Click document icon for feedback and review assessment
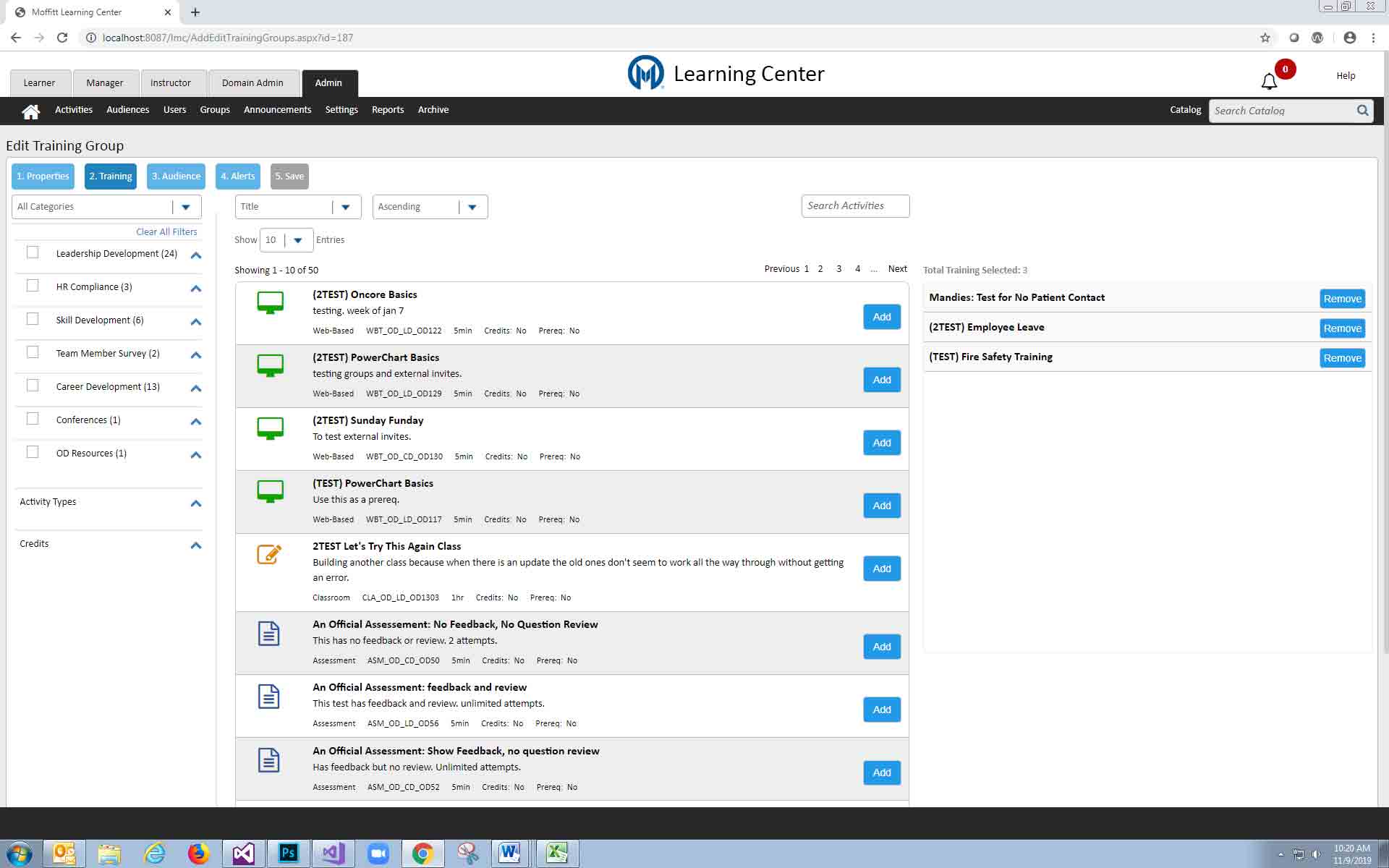The height and width of the screenshot is (868, 1389). pyautogui.click(x=269, y=697)
